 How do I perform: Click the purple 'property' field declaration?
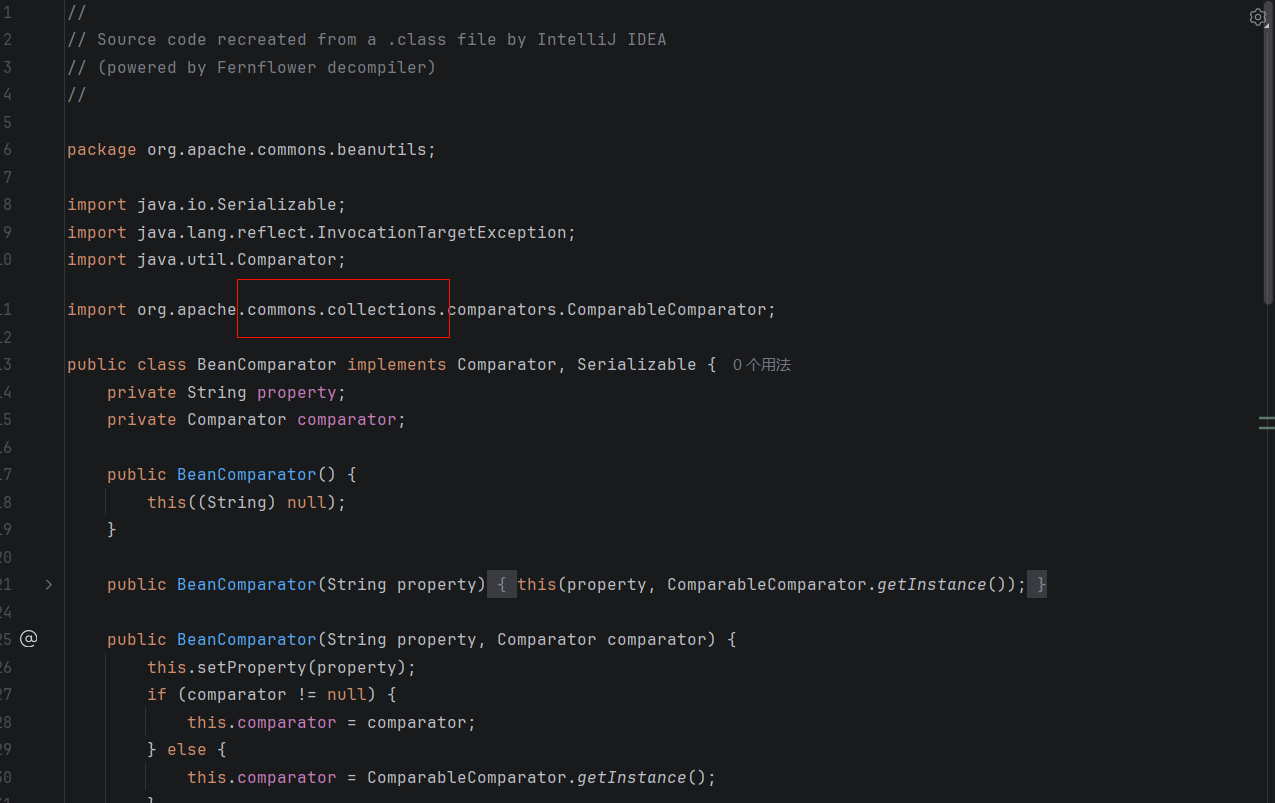[x=296, y=393]
